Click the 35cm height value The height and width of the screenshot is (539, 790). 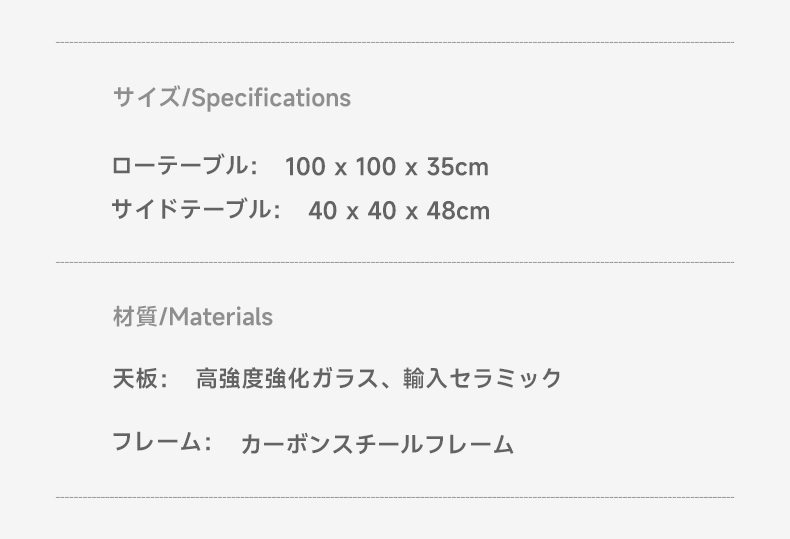tap(457, 167)
